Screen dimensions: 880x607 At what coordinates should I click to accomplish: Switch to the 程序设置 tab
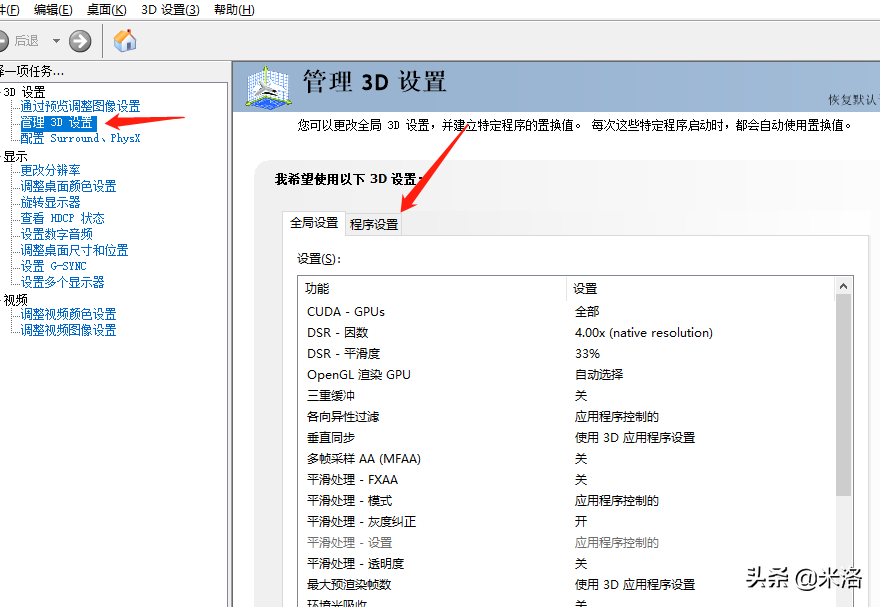click(374, 224)
